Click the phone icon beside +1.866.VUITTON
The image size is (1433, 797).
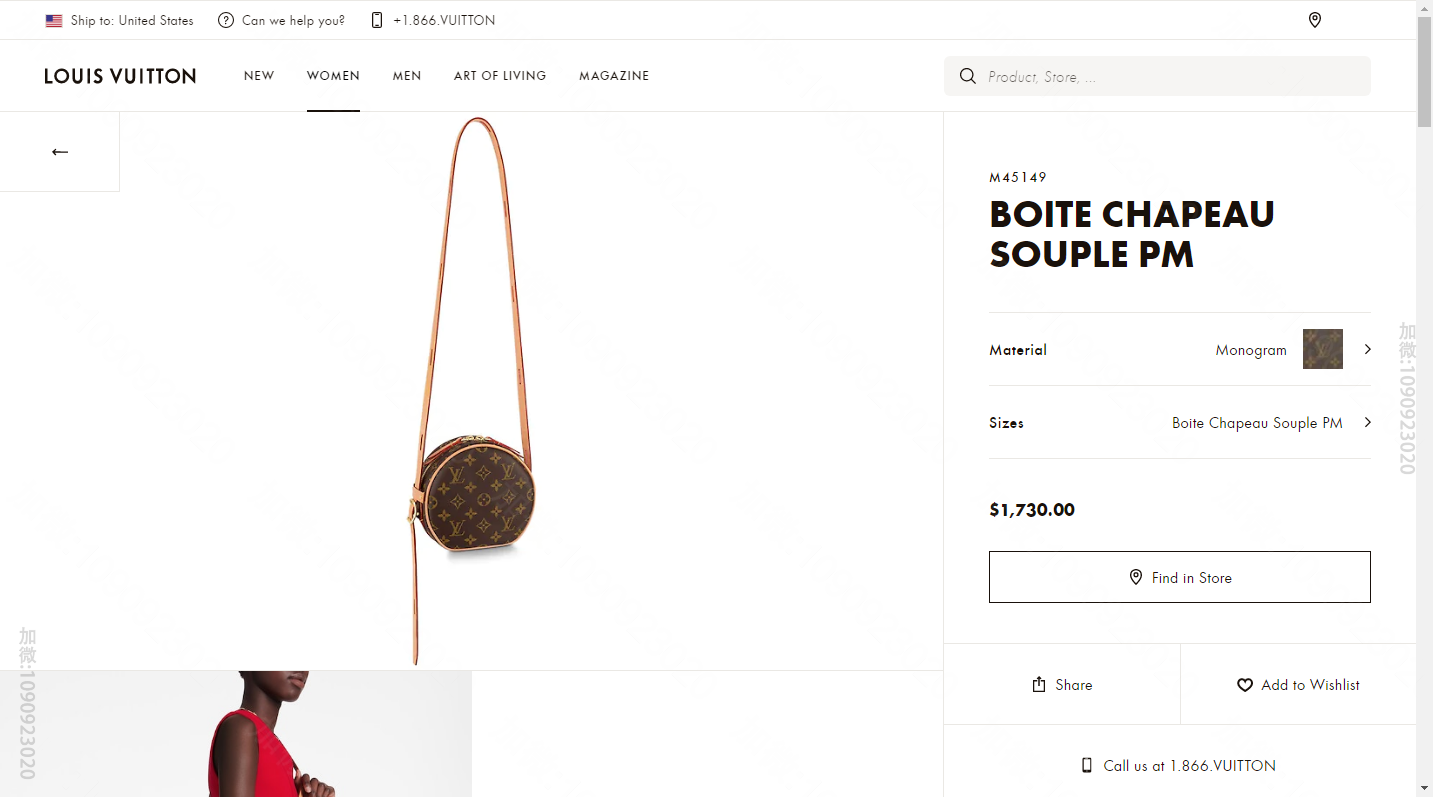coord(377,20)
